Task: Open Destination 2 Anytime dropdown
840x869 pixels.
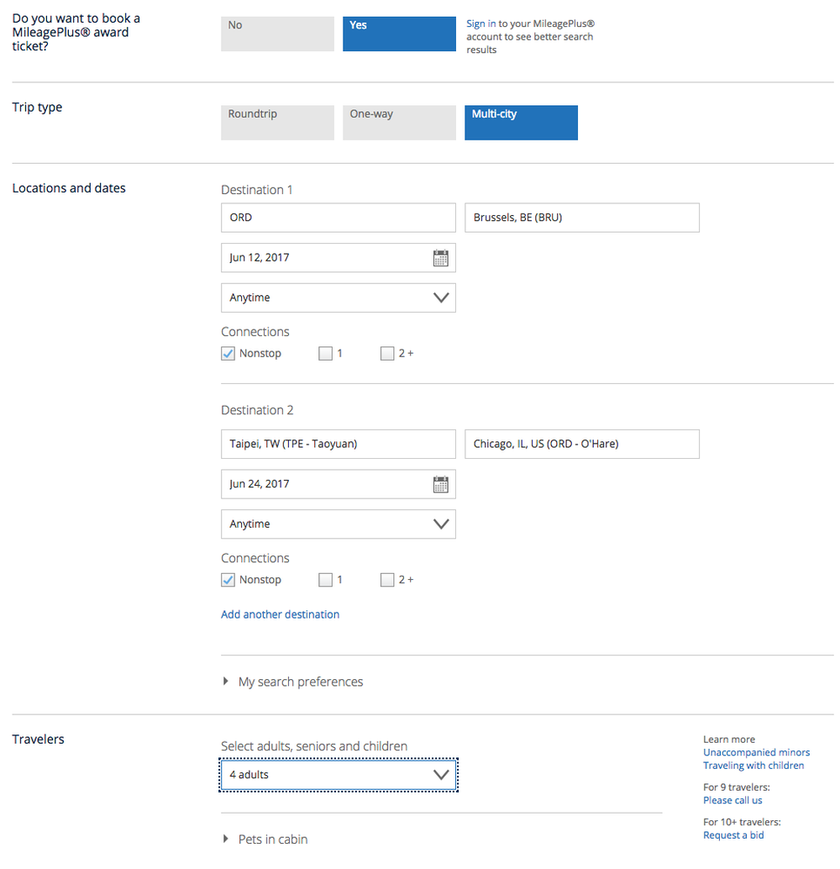Action: [x=338, y=524]
